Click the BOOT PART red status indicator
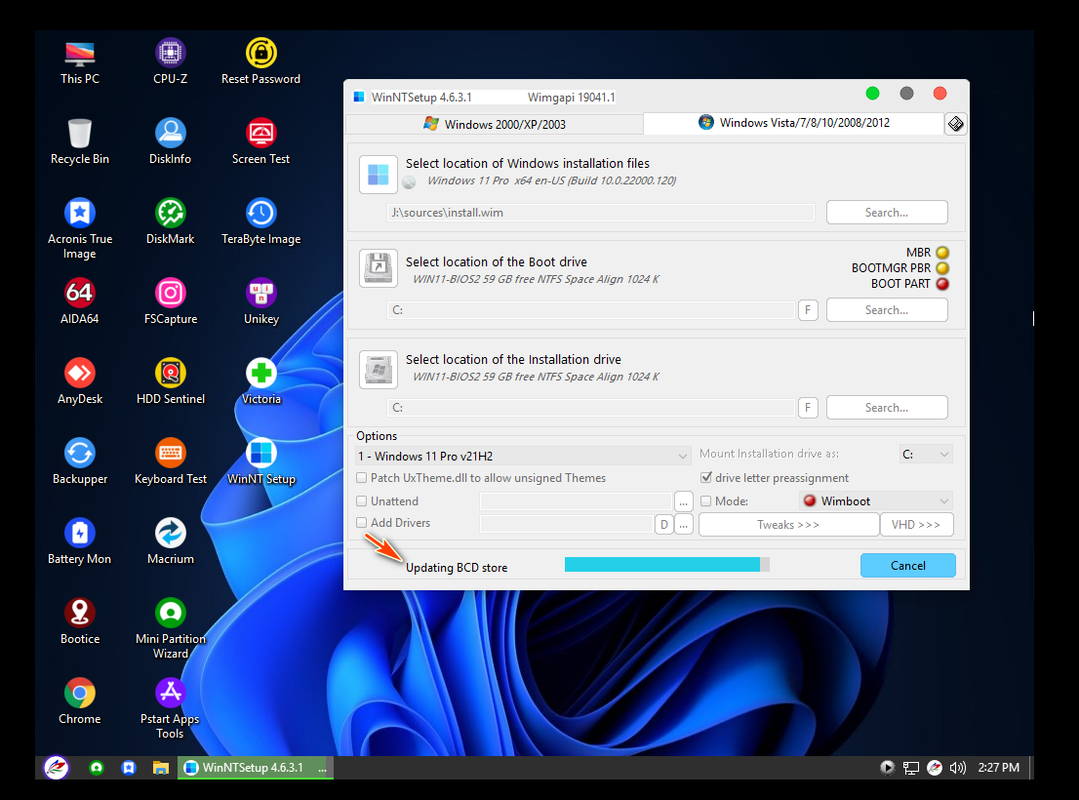This screenshot has height=800, width=1079. (943, 283)
